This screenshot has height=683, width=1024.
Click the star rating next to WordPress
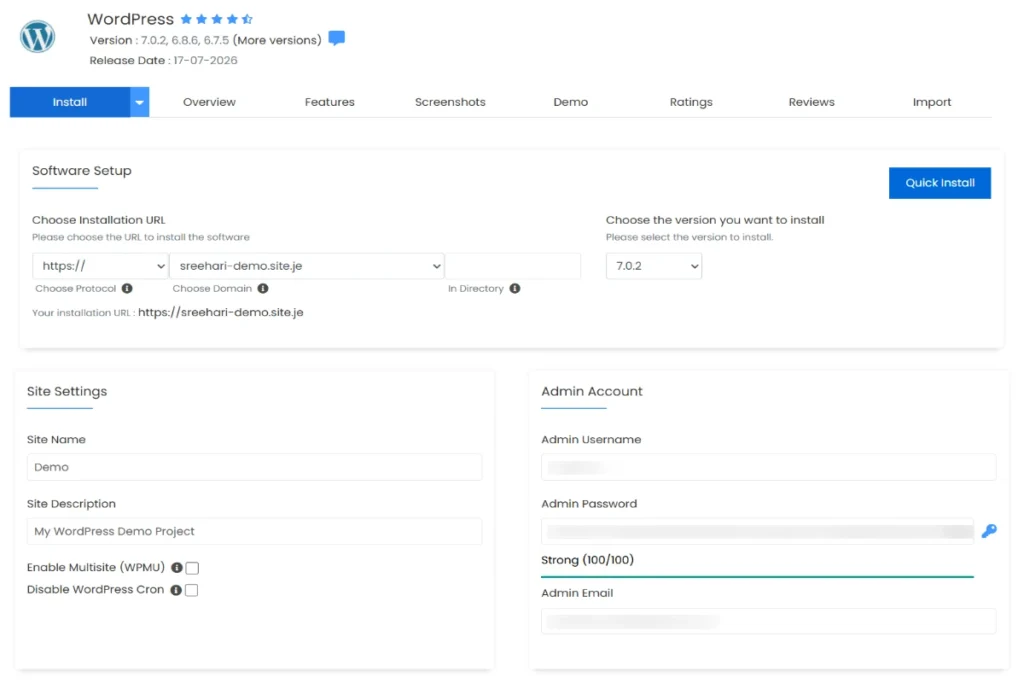pyautogui.click(x=216, y=19)
